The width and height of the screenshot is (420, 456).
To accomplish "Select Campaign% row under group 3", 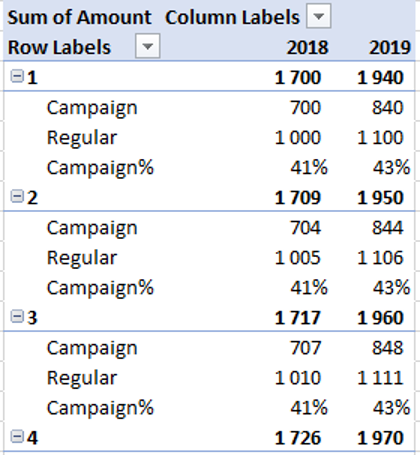I will pos(100,409).
